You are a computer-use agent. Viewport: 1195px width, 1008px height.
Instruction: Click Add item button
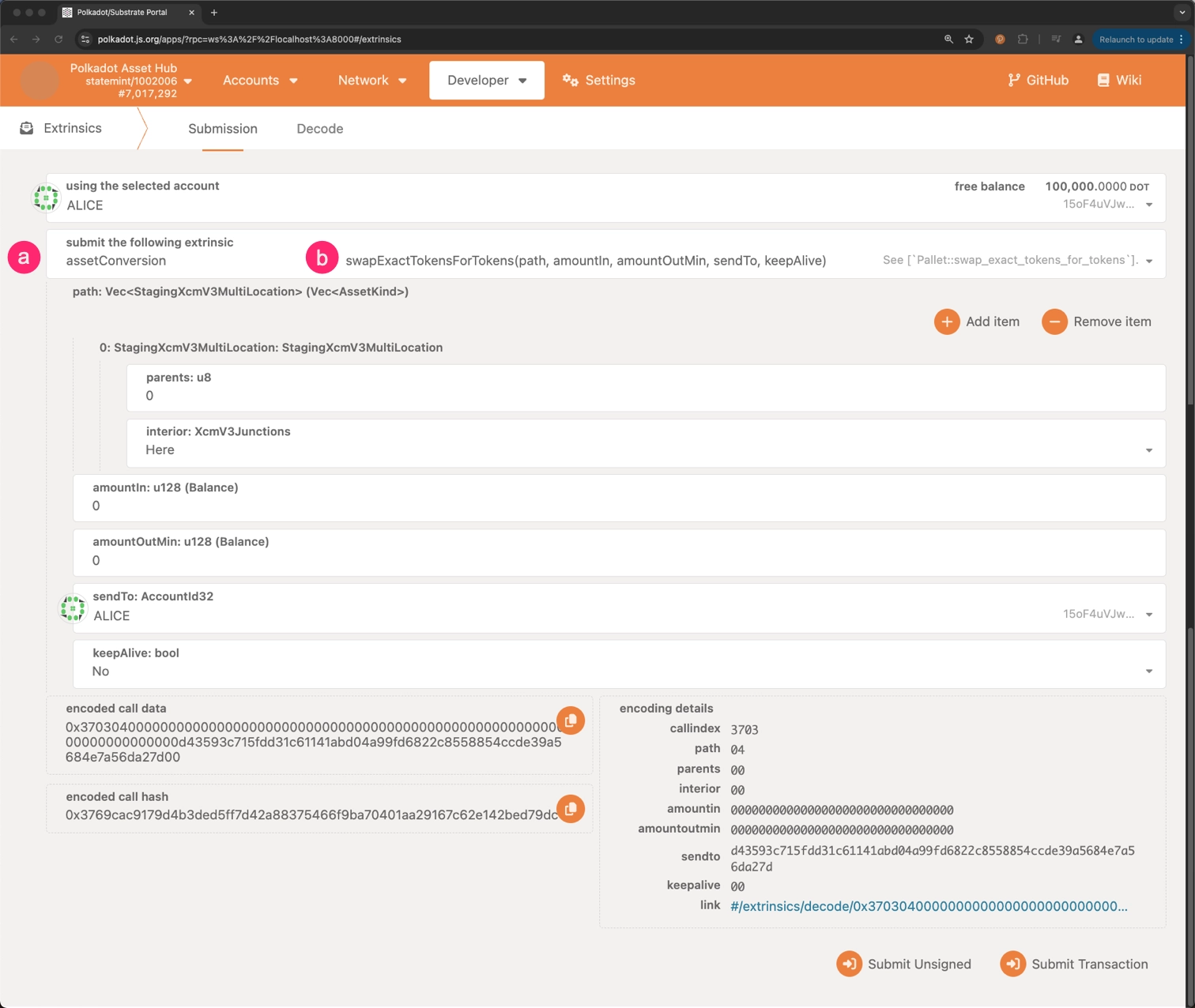977,322
